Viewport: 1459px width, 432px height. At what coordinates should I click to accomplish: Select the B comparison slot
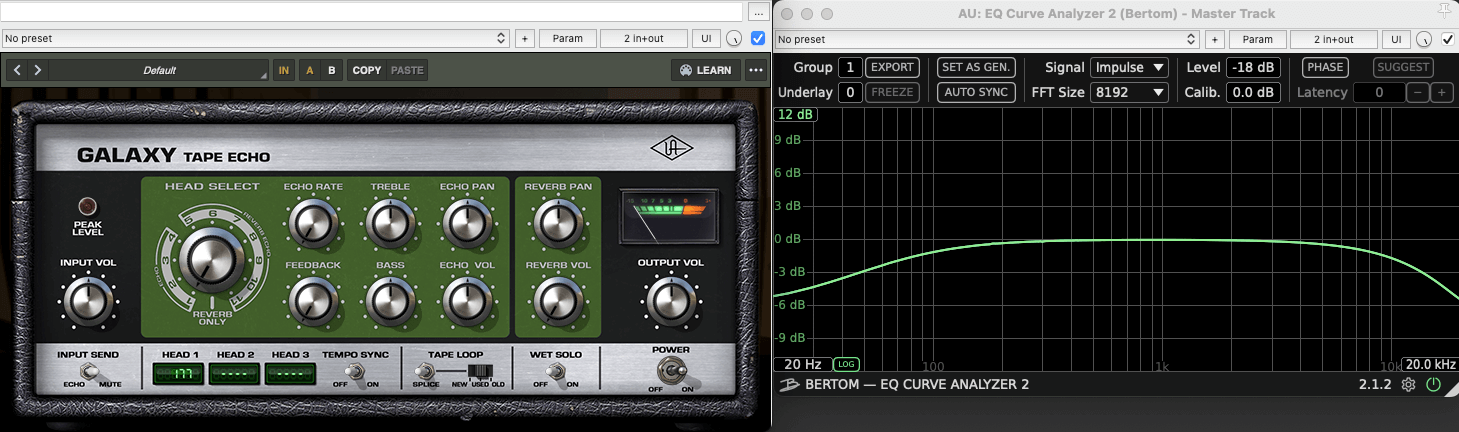[x=331, y=70]
